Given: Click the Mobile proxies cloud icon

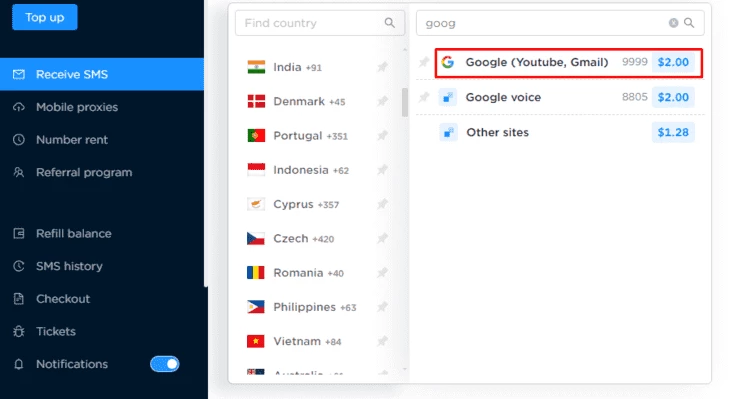Looking at the screenshot, I should click(19, 107).
